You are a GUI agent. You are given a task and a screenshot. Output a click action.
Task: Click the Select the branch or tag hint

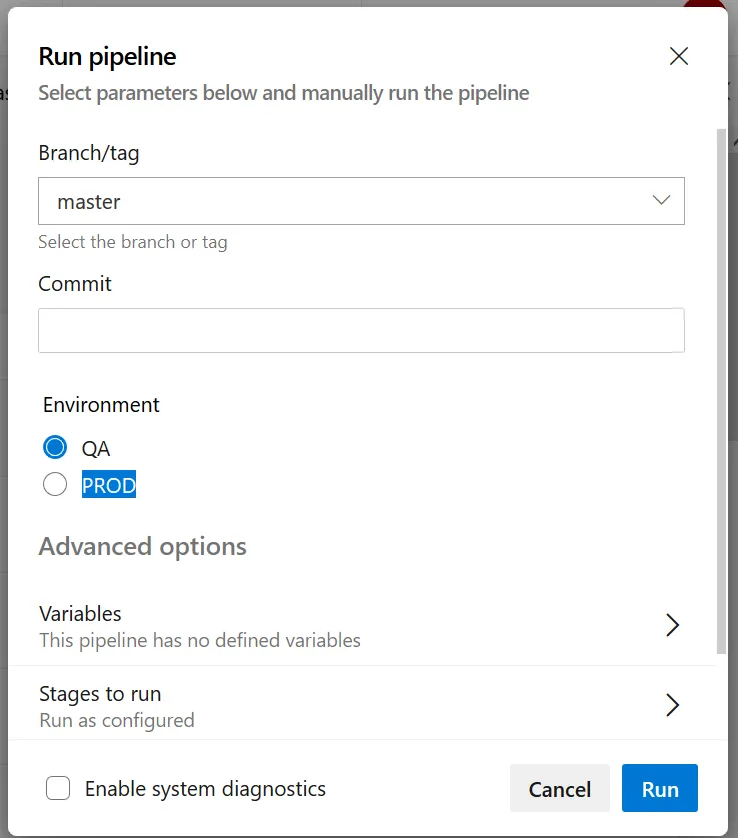(x=133, y=242)
